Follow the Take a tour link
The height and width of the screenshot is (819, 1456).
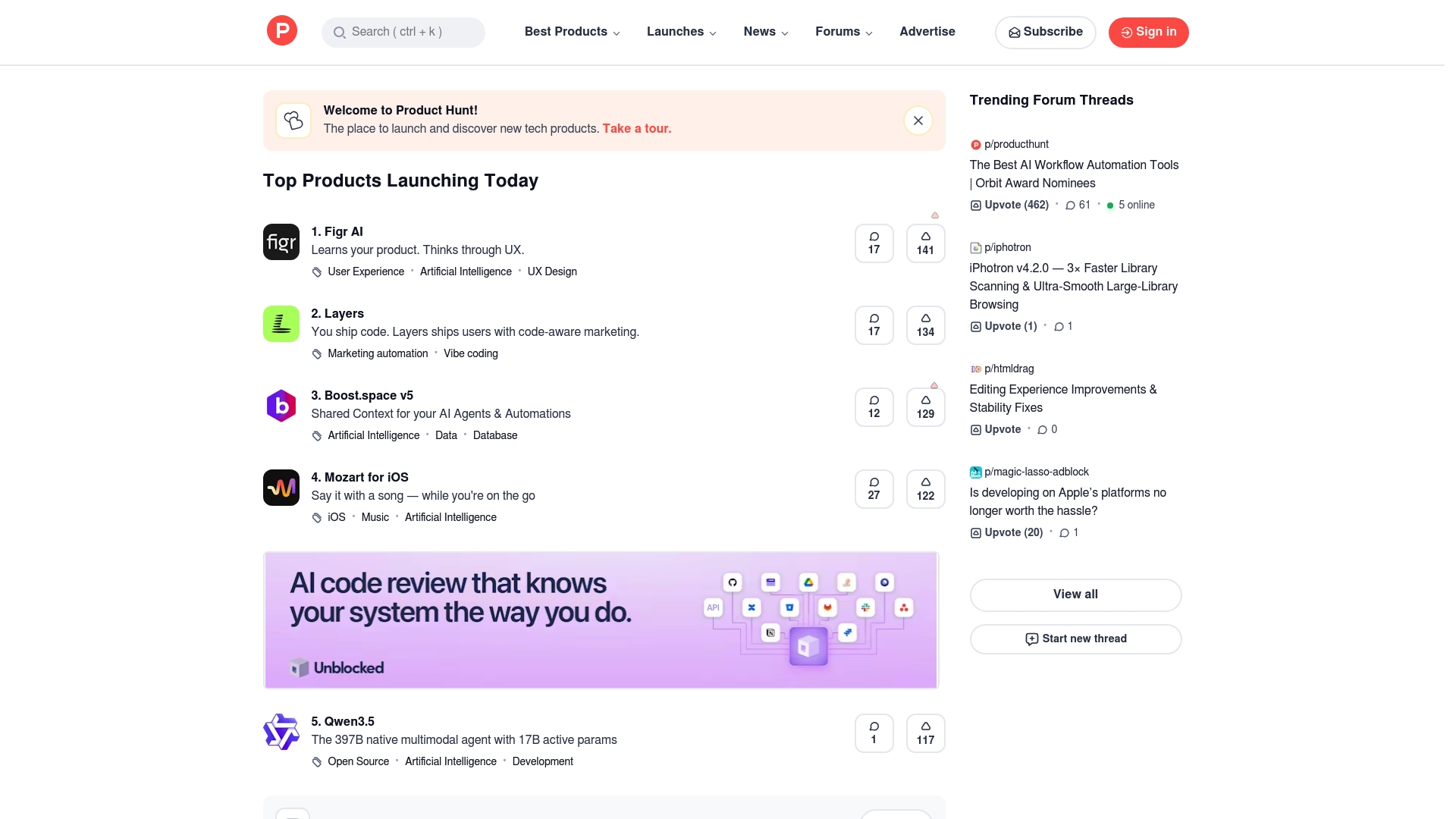click(x=636, y=129)
